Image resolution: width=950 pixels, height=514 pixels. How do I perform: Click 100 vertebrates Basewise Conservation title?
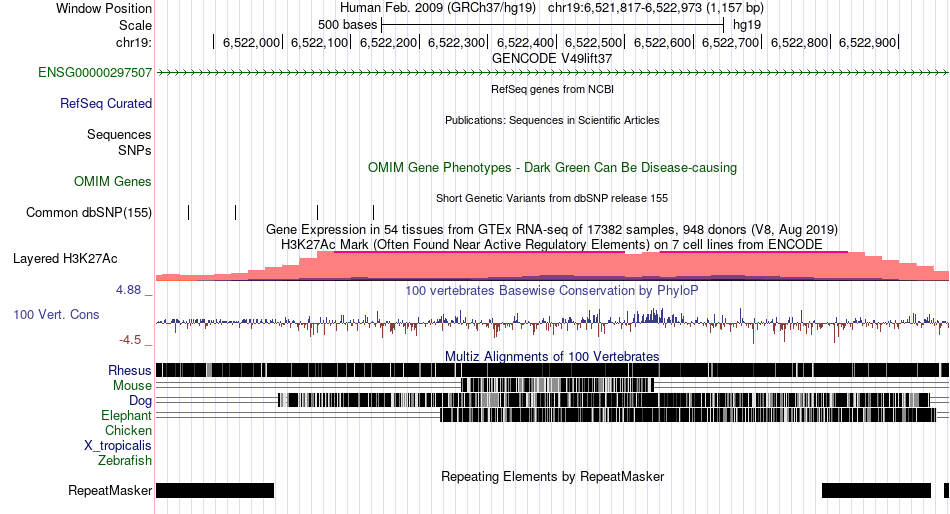[552, 290]
